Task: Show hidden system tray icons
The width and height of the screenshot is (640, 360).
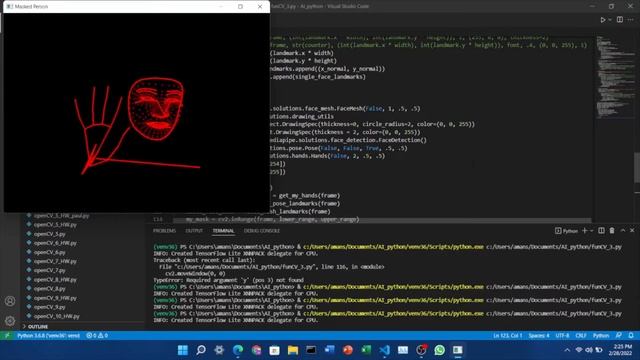Action: click(x=567, y=350)
